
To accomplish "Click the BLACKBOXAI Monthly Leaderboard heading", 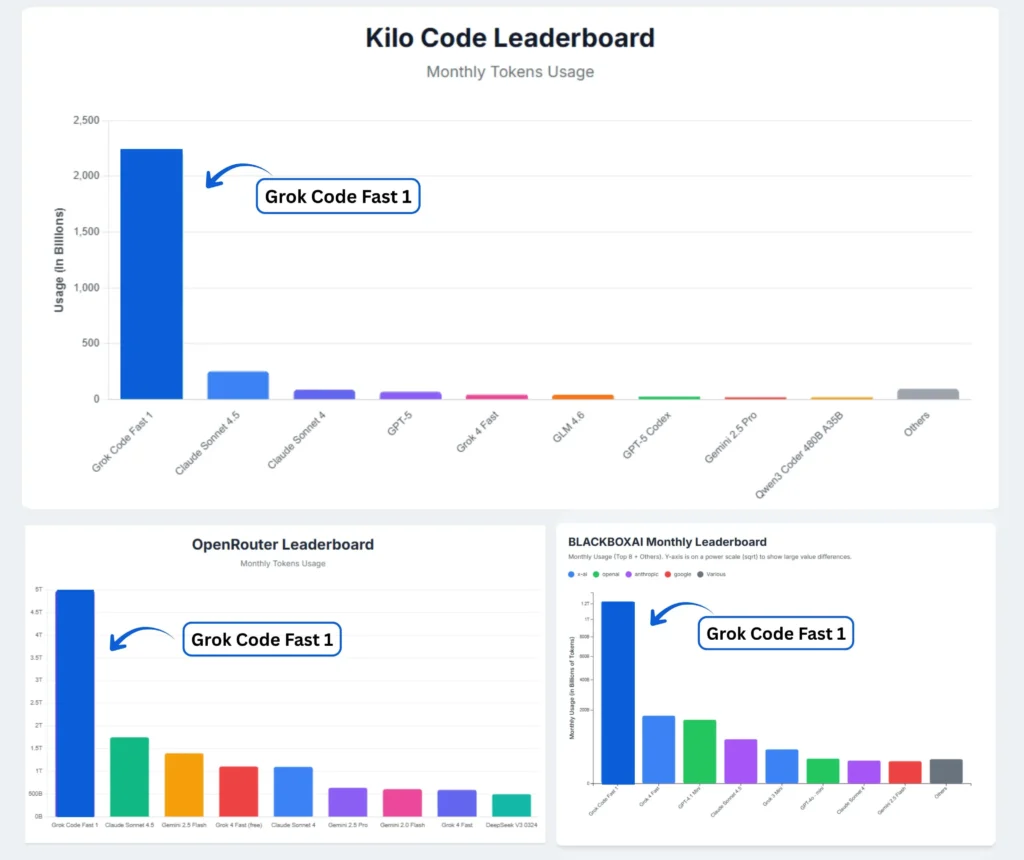I will pyautogui.click(x=667, y=541).
